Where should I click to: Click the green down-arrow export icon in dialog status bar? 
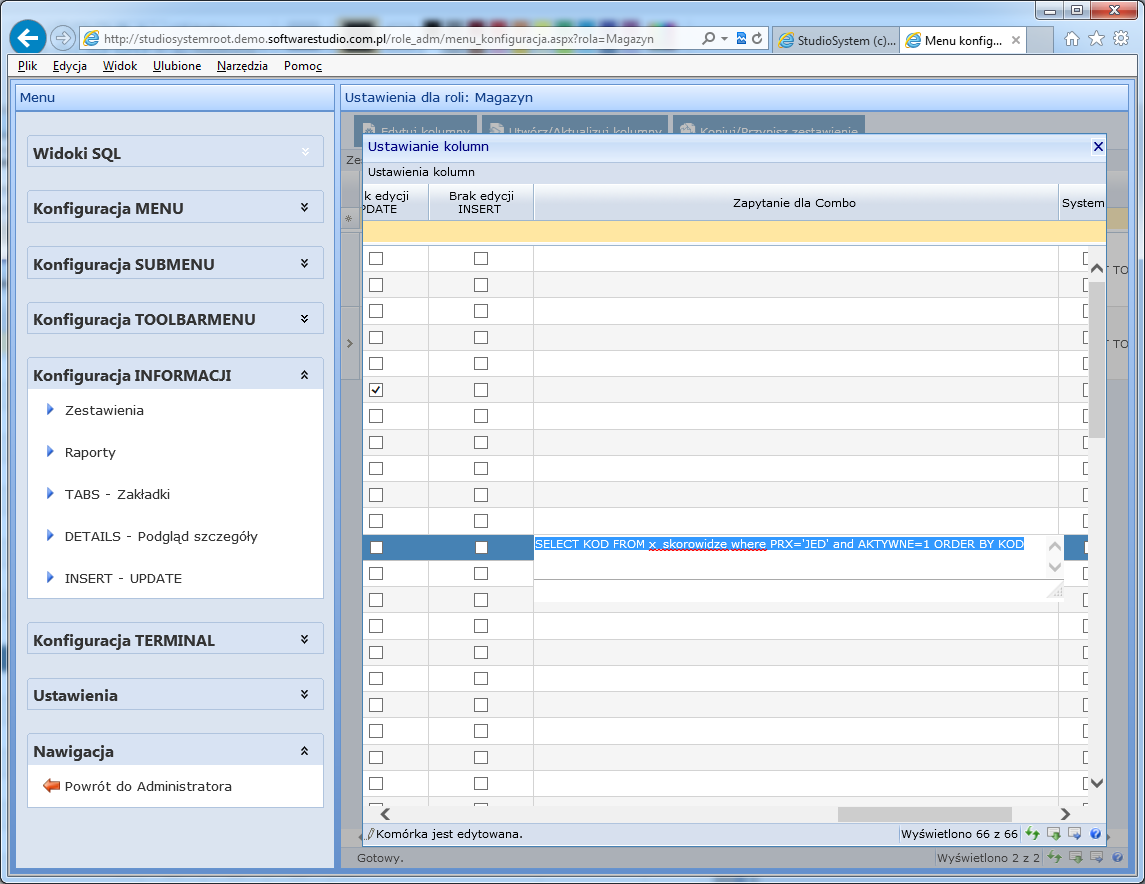[x=1054, y=834]
